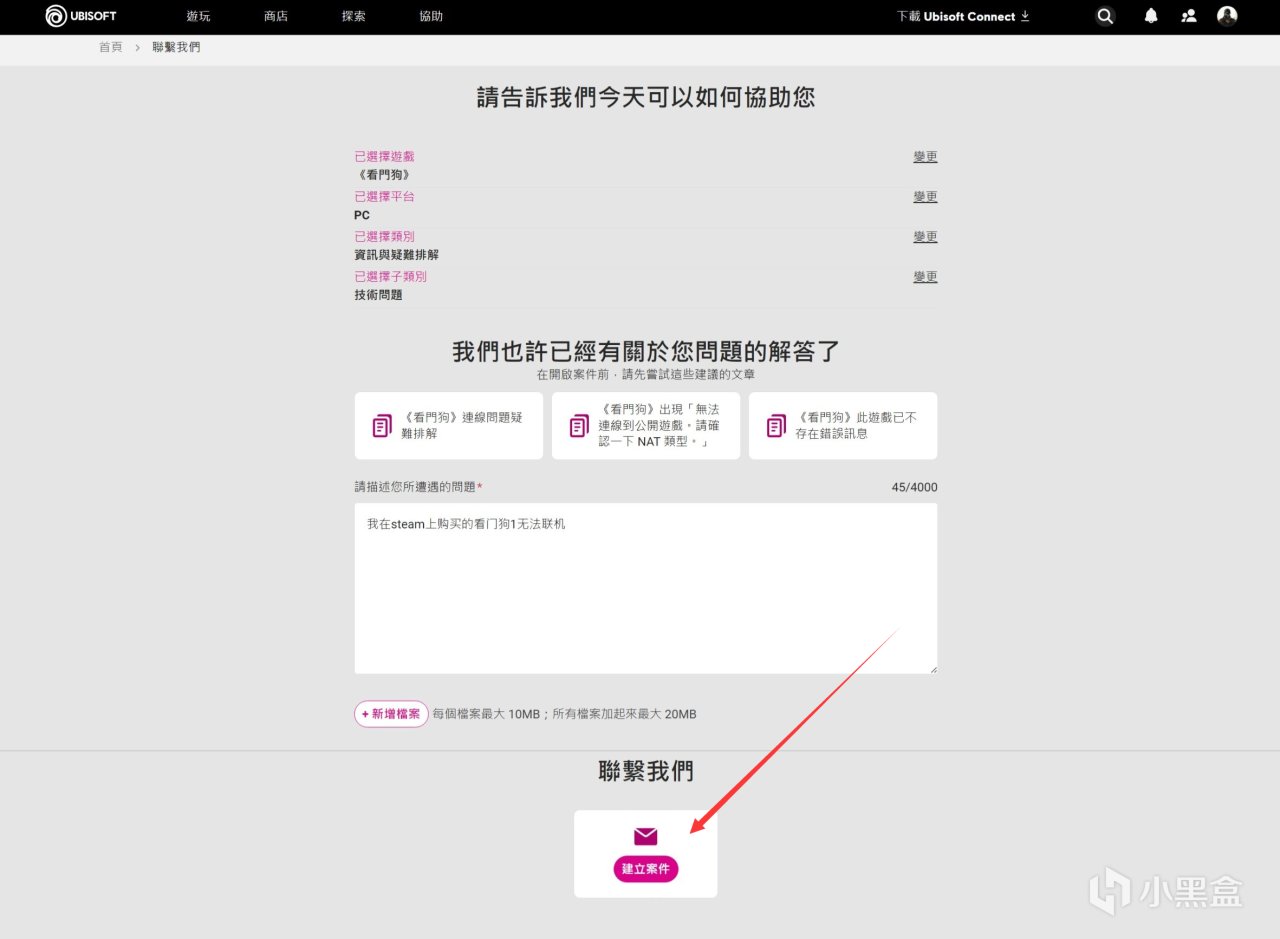The width and height of the screenshot is (1280, 939).
Task: Click the 45/4000 character counter
Action: 914,488
